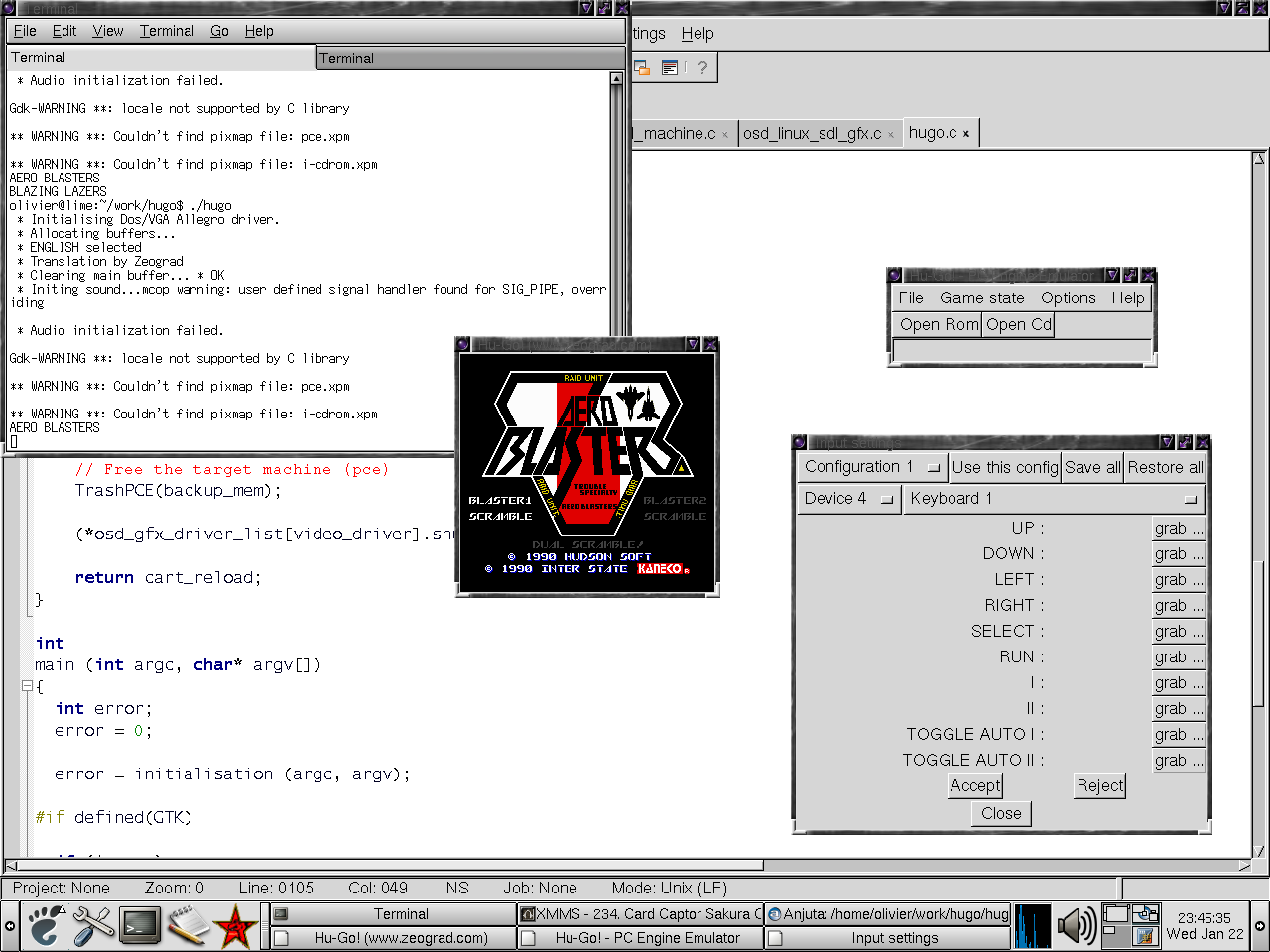Viewport: 1270px width, 952px height.
Task: Open Options menu in Hu-Go window
Action: [1069, 297]
